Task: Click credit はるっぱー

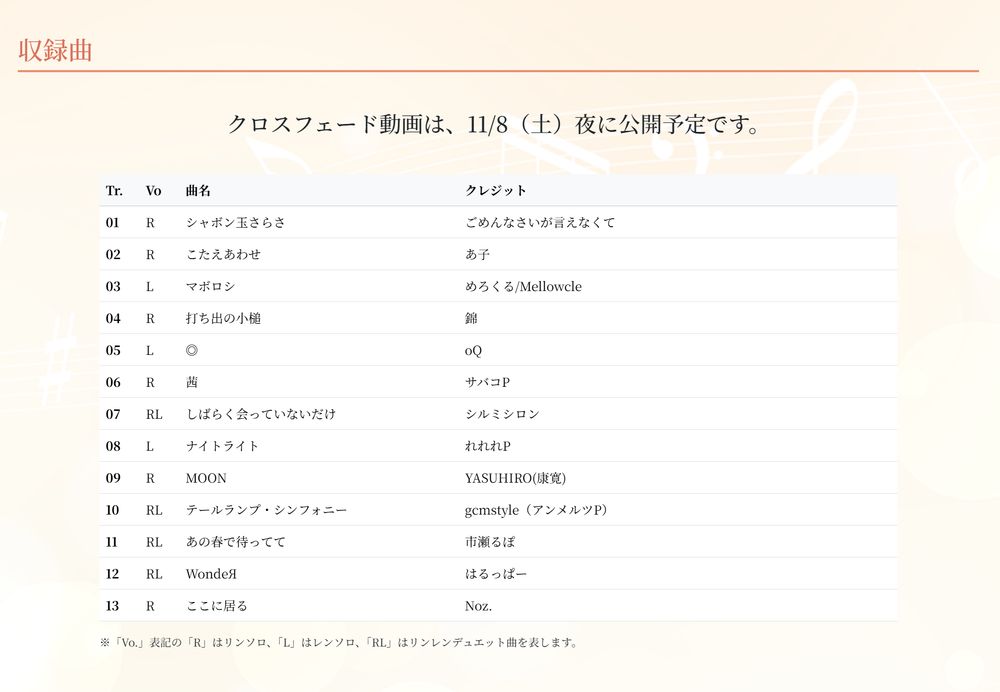Action: pos(496,574)
